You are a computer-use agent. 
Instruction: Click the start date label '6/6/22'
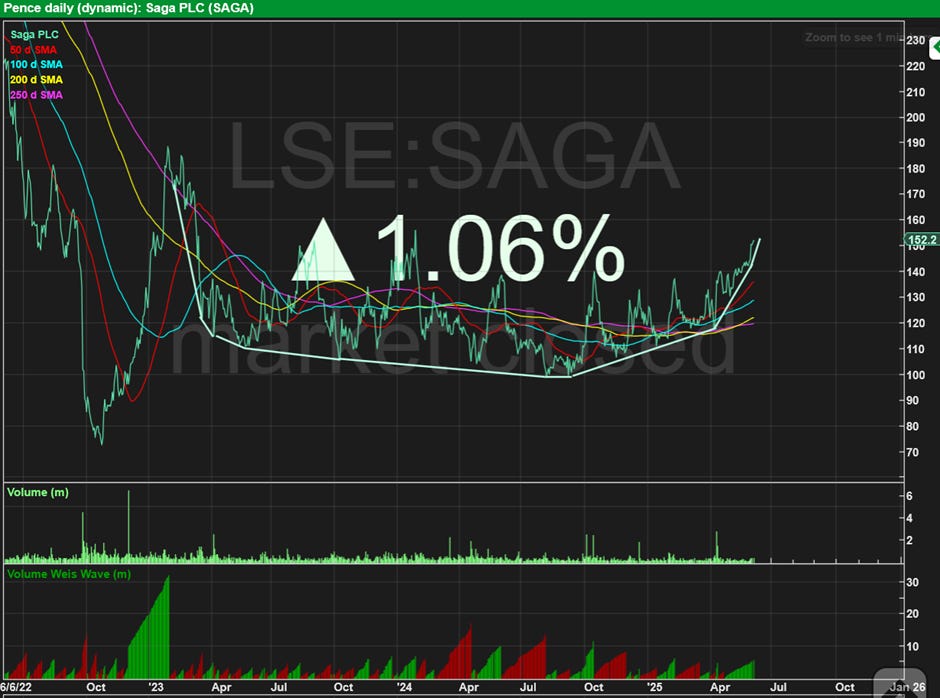(x=16, y=687)
